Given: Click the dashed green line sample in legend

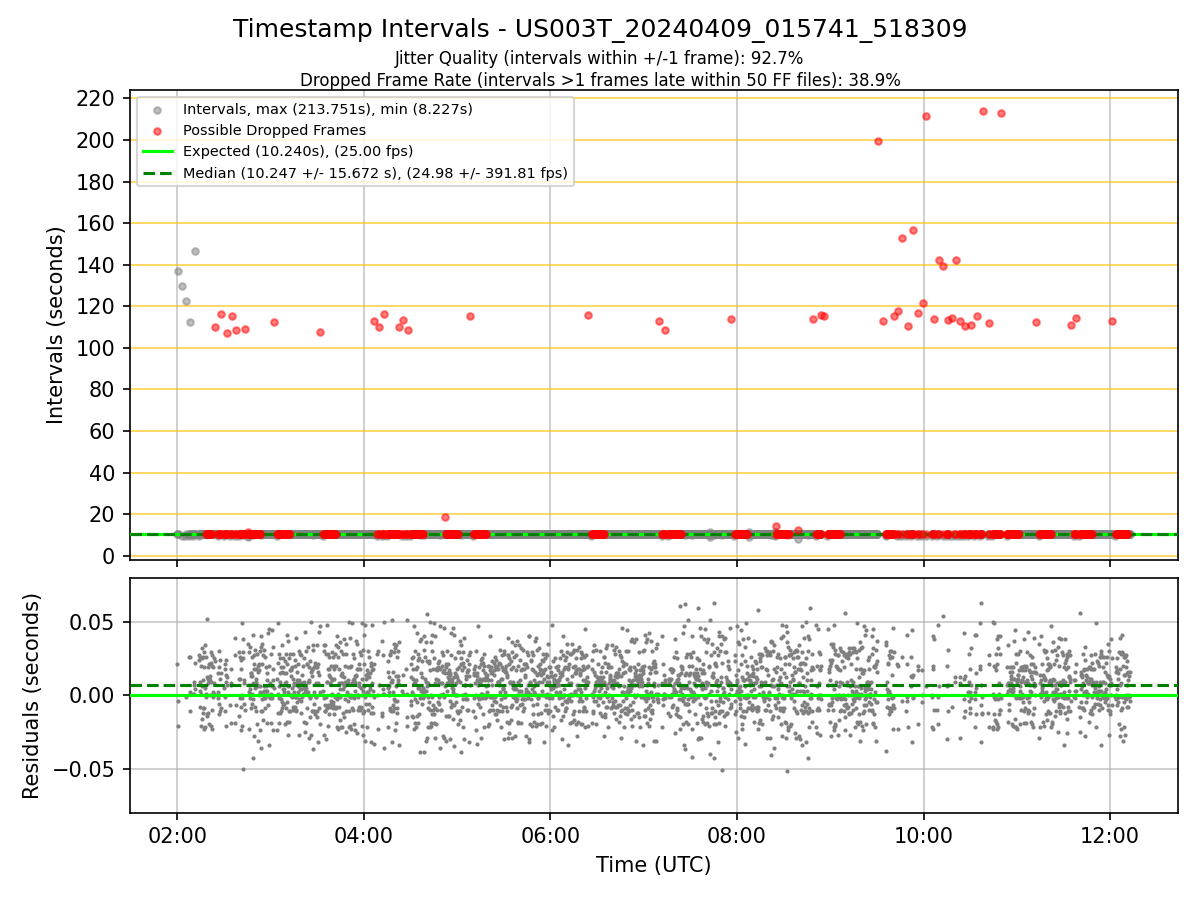Looking at the screenshot, I should click(x=157, y=173).
